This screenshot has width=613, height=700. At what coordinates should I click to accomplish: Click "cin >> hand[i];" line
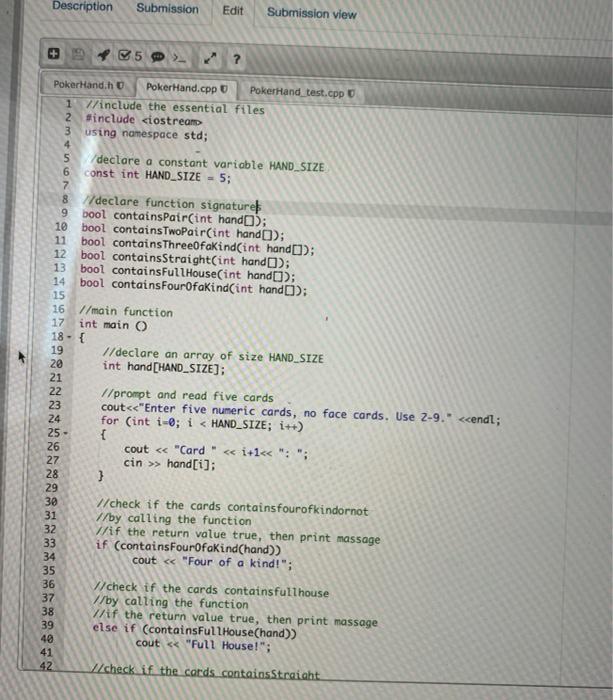pyautogui.click(x=169, y=463)
